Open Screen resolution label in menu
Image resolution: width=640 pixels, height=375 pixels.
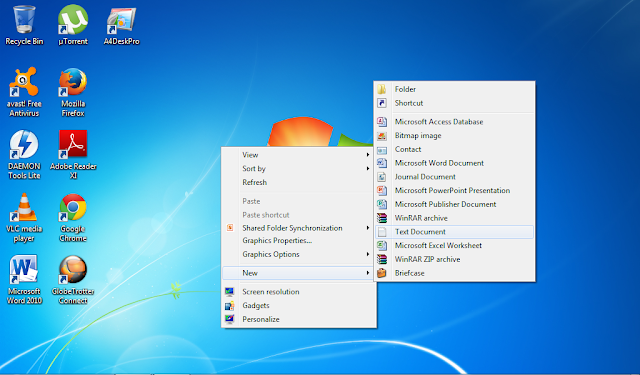click(x=271, y=292)
